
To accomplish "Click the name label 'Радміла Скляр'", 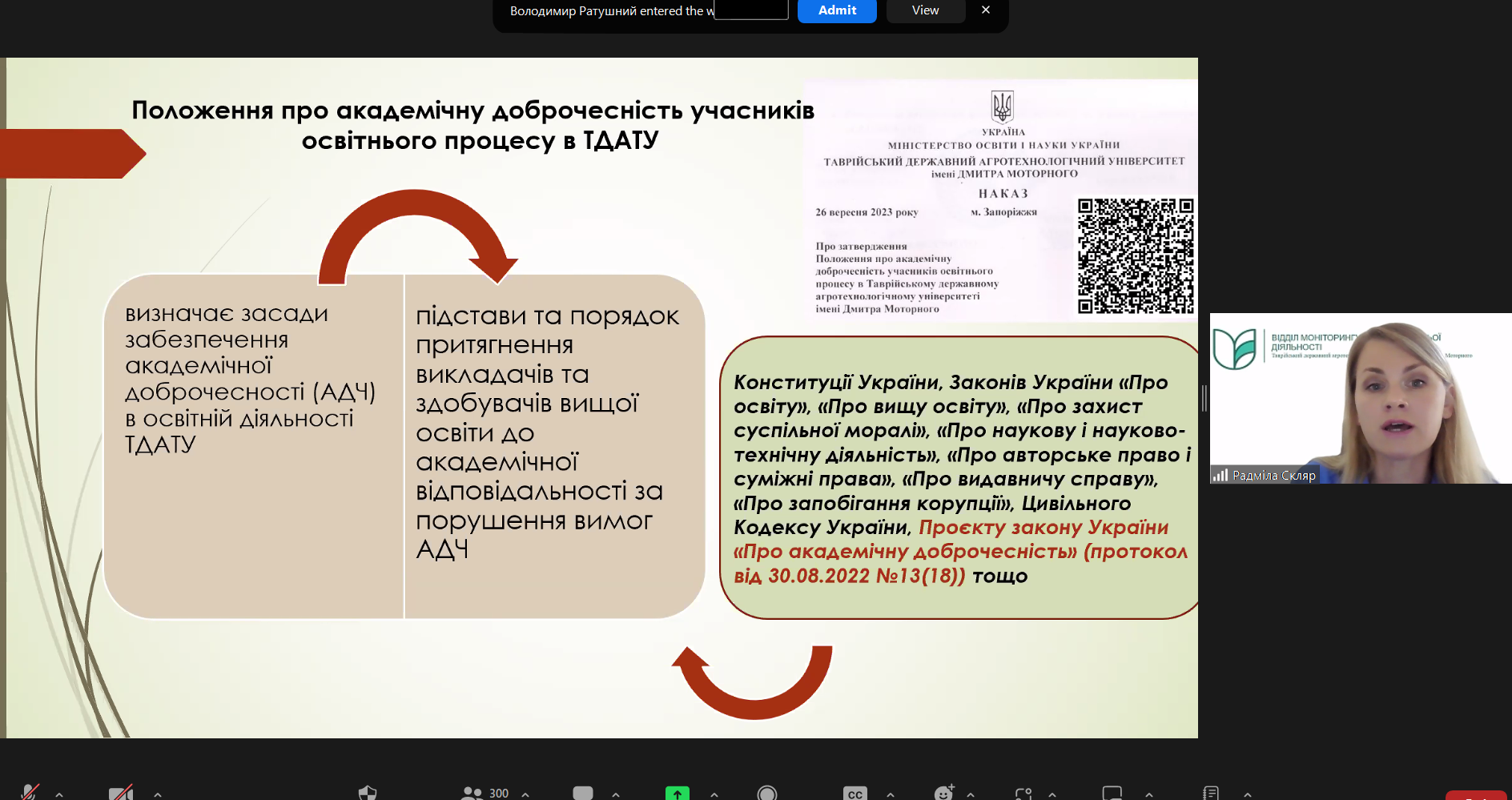I will [x=1274, y=476].
